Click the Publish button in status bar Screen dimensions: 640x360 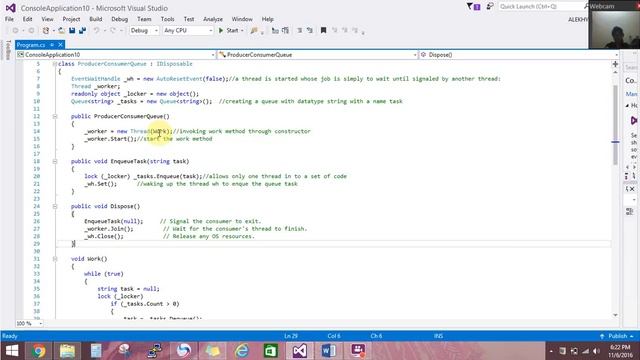coord(617,336)
